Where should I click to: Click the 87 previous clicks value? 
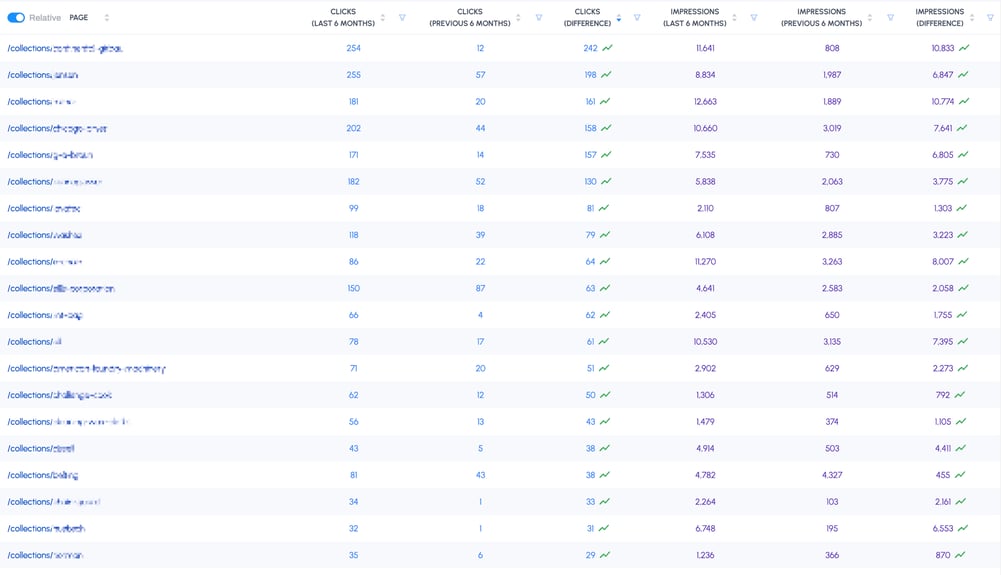click(x=480, y=288)
